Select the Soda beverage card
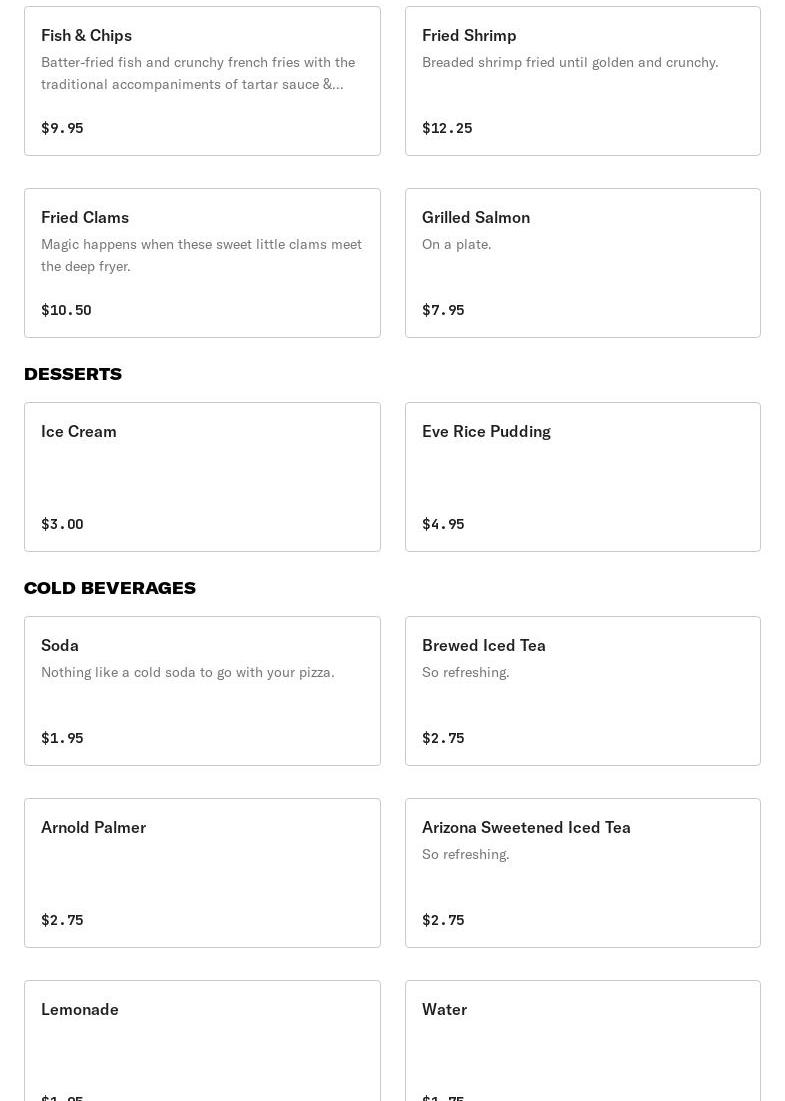 (202, 691)
